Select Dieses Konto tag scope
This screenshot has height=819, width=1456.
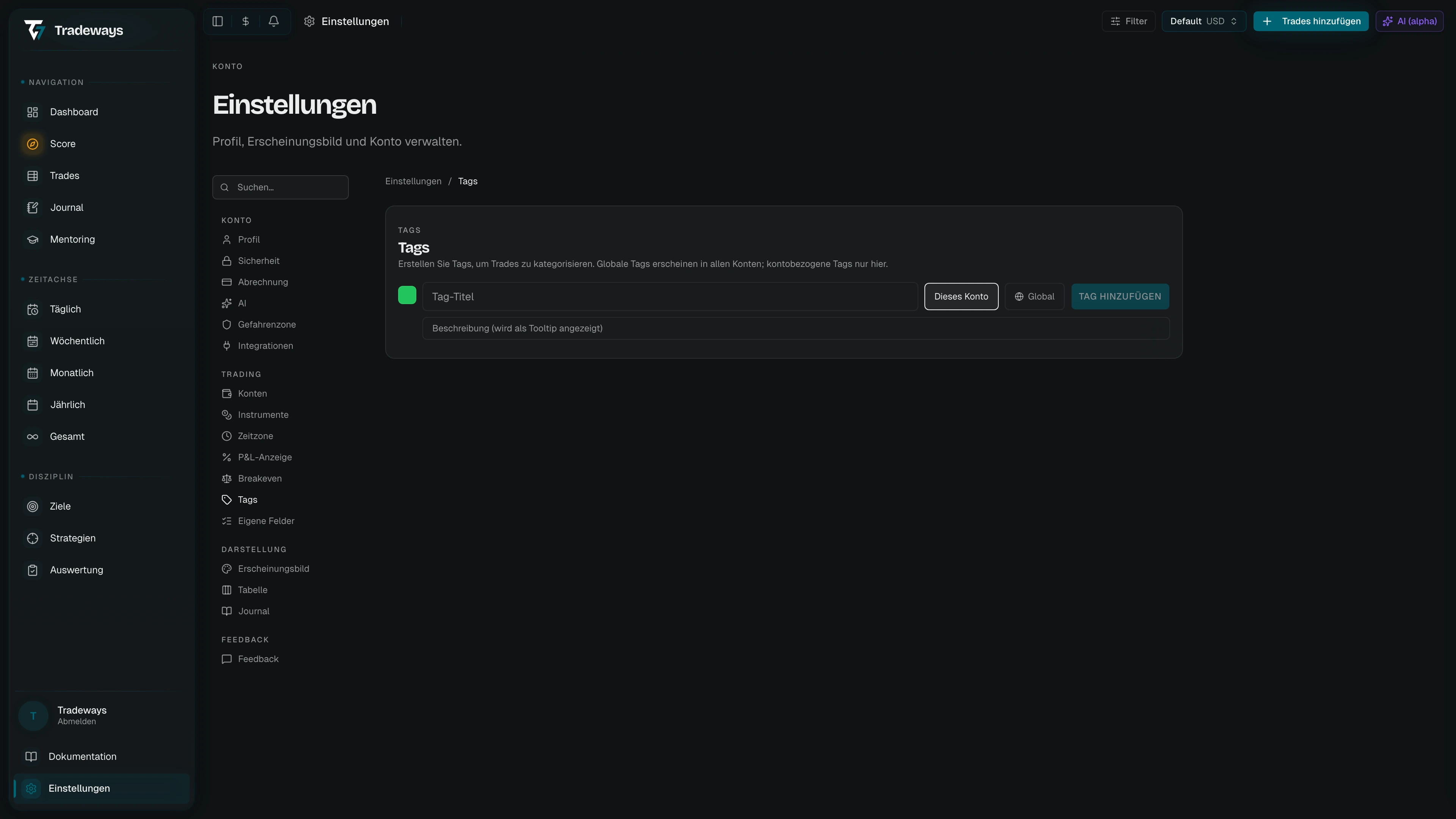[961, 297]
